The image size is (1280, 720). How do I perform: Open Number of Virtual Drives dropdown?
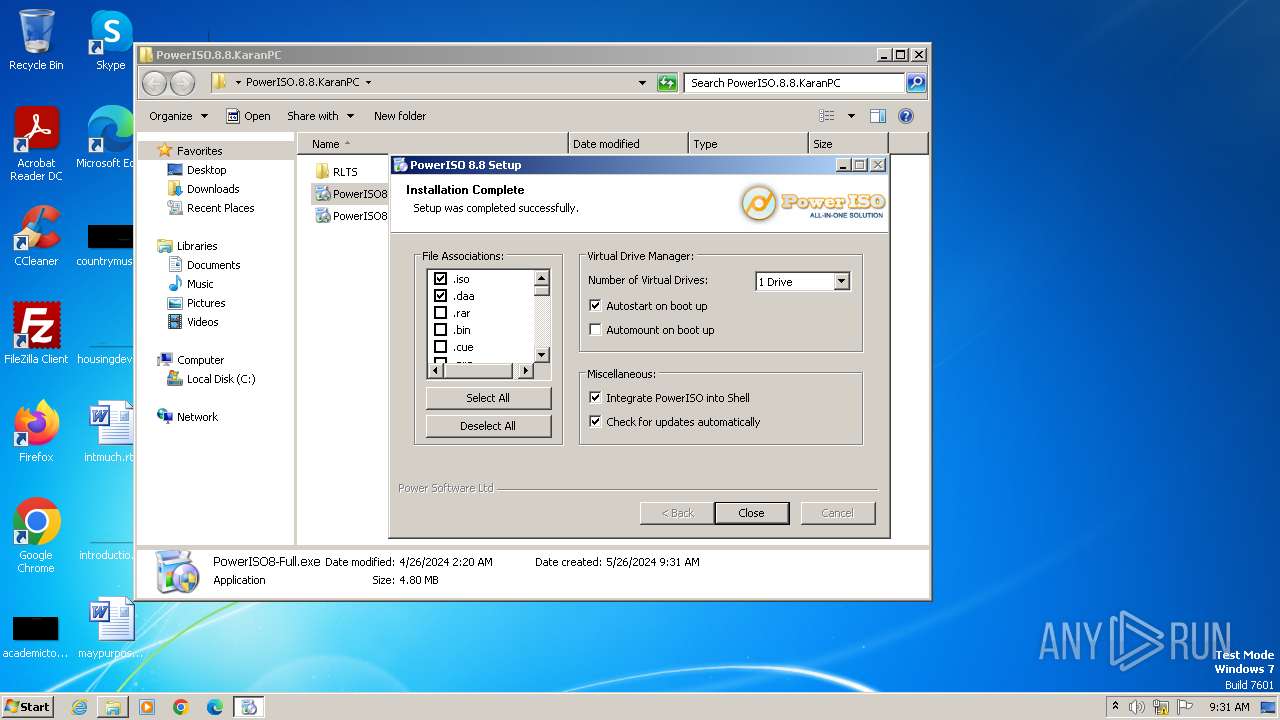(841, 282)
